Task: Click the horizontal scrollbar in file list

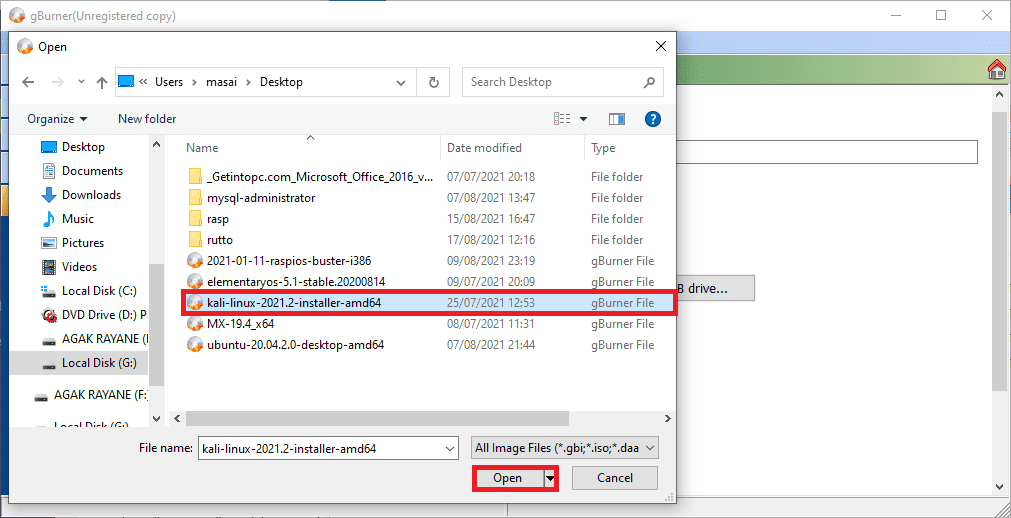Action: point(377,419)
